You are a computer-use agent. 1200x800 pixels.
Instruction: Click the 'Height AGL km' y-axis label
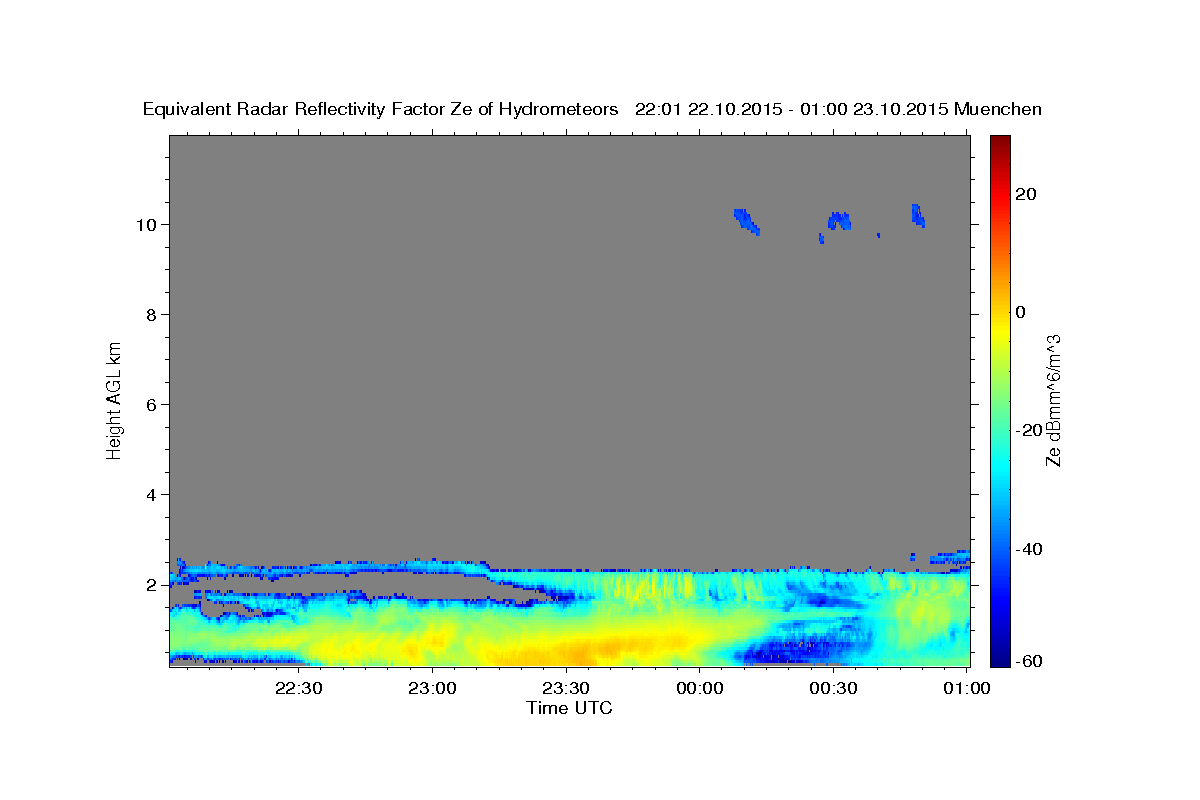pyautogui.click(x=115, y=399)
